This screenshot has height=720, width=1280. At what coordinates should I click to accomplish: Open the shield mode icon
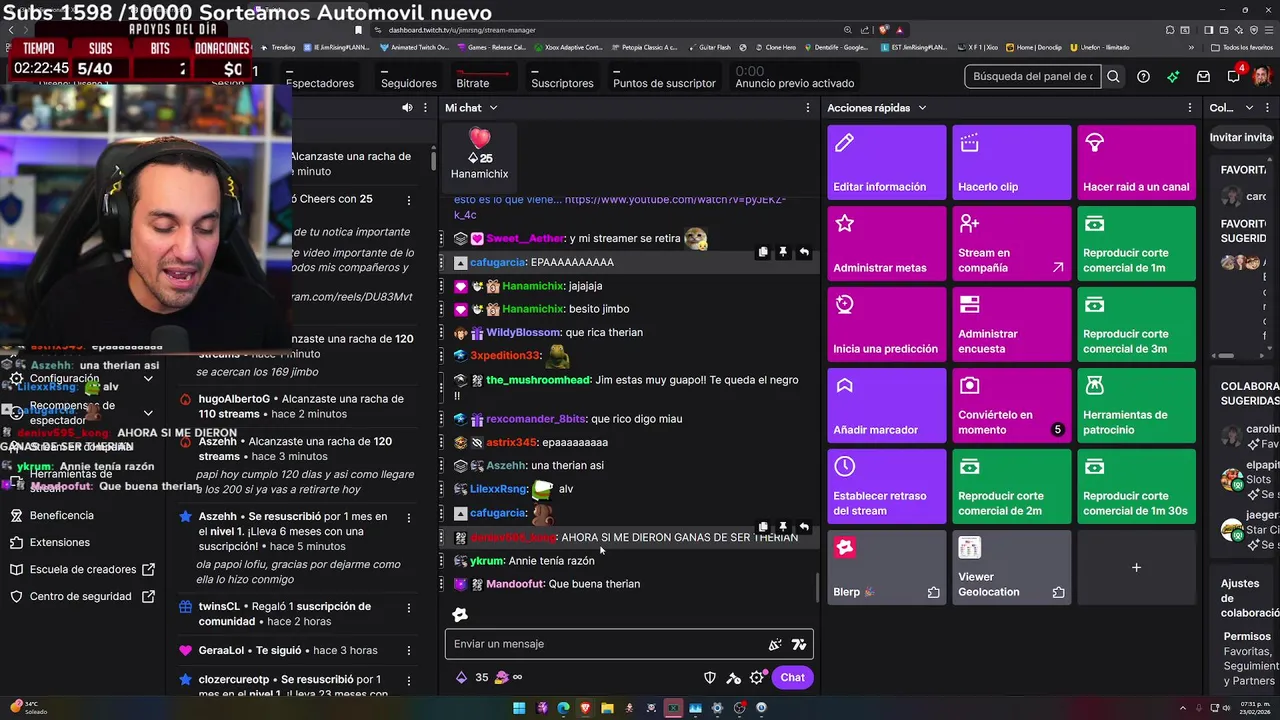click(x=710, y=677)
